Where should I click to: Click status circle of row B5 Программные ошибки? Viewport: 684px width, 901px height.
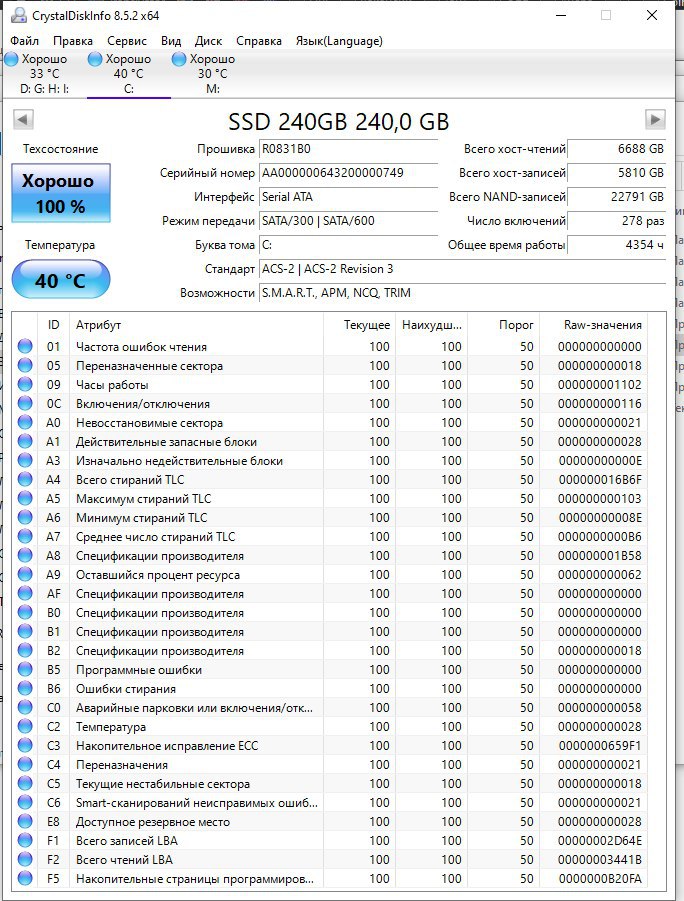coord(25,669)
